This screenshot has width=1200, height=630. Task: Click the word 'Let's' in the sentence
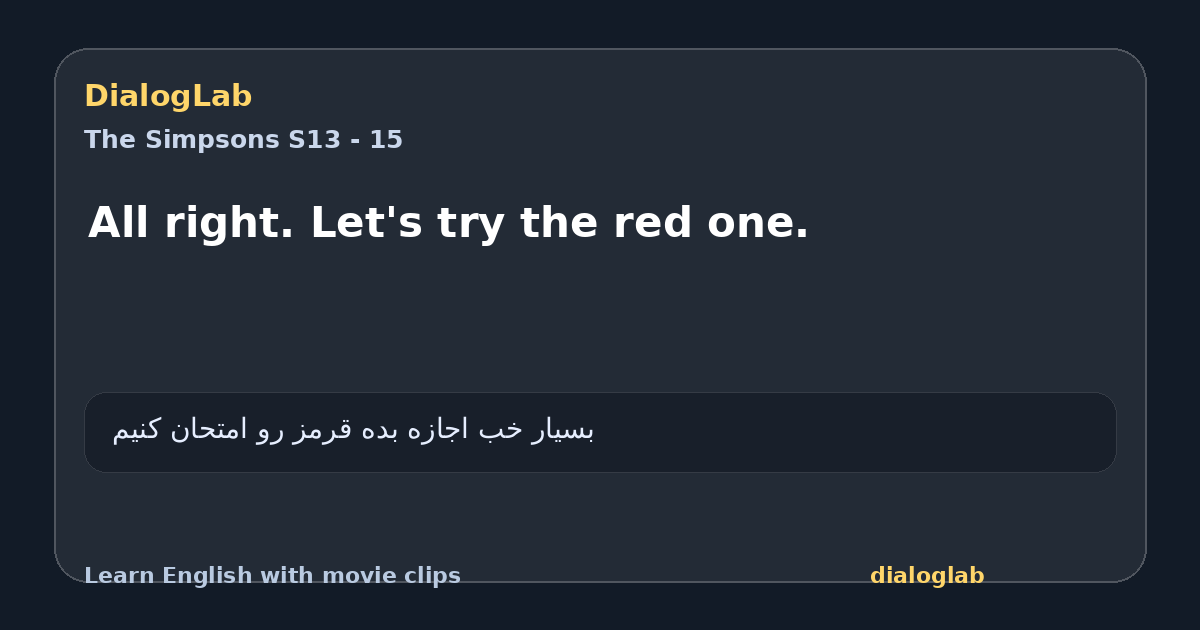367,222
